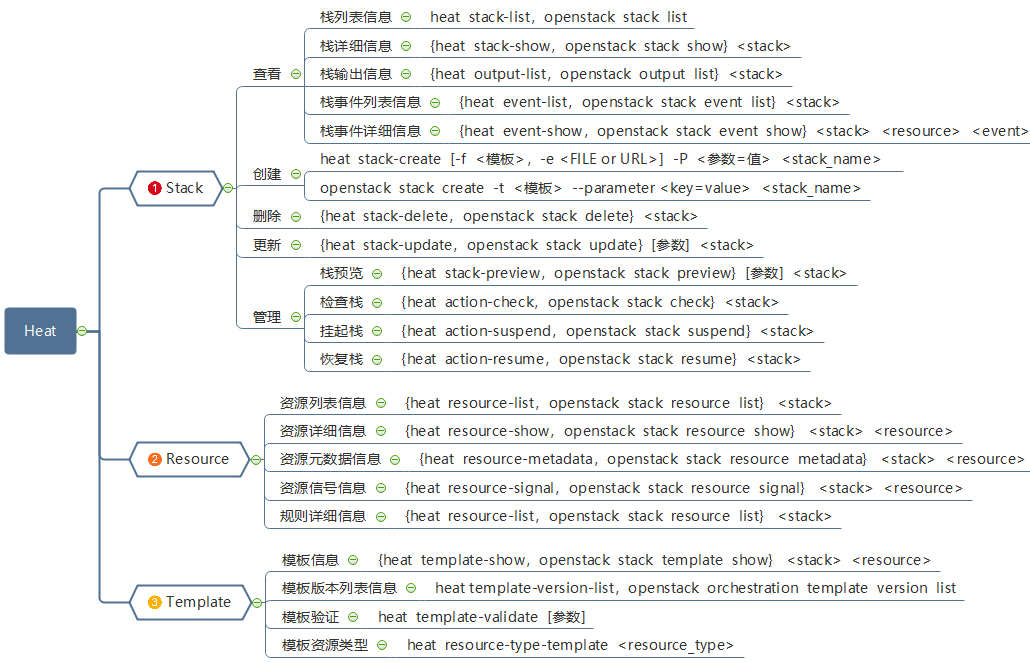The image size is (1030, 663).
Task: Click the yellow priority 3 marker on Template
Action: 154,603
